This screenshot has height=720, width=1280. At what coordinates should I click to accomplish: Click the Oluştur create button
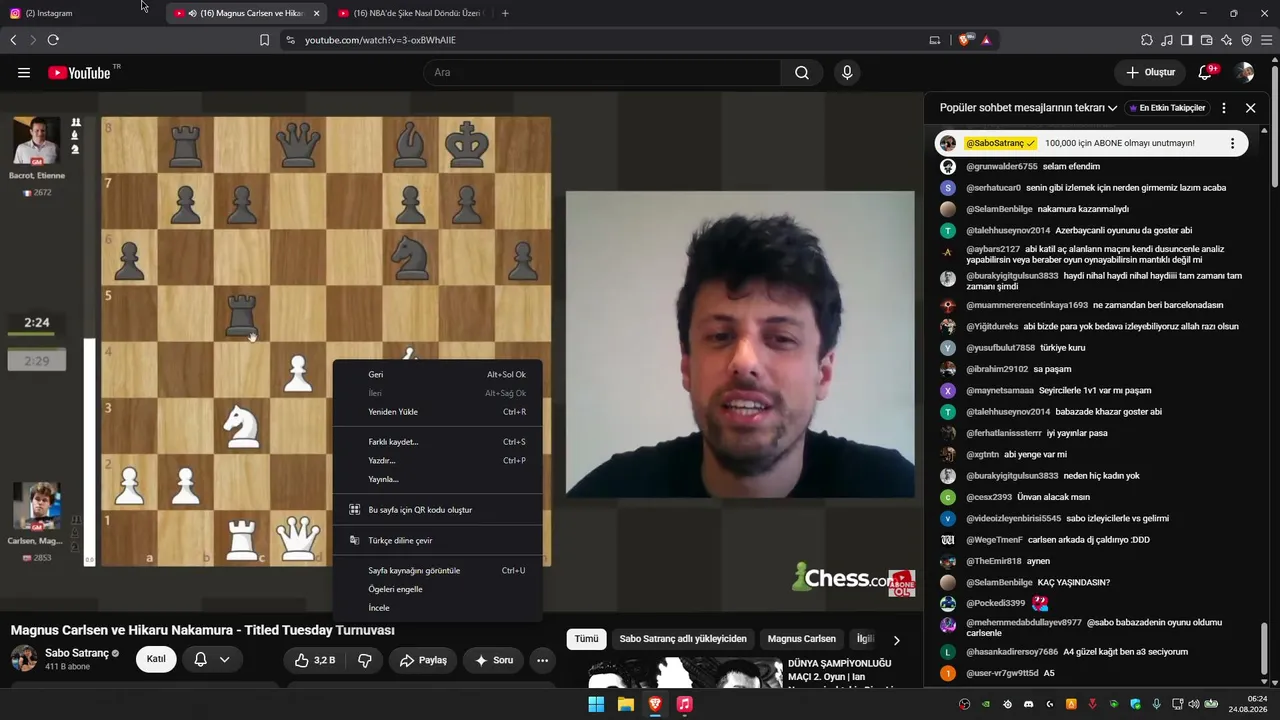1151,73
